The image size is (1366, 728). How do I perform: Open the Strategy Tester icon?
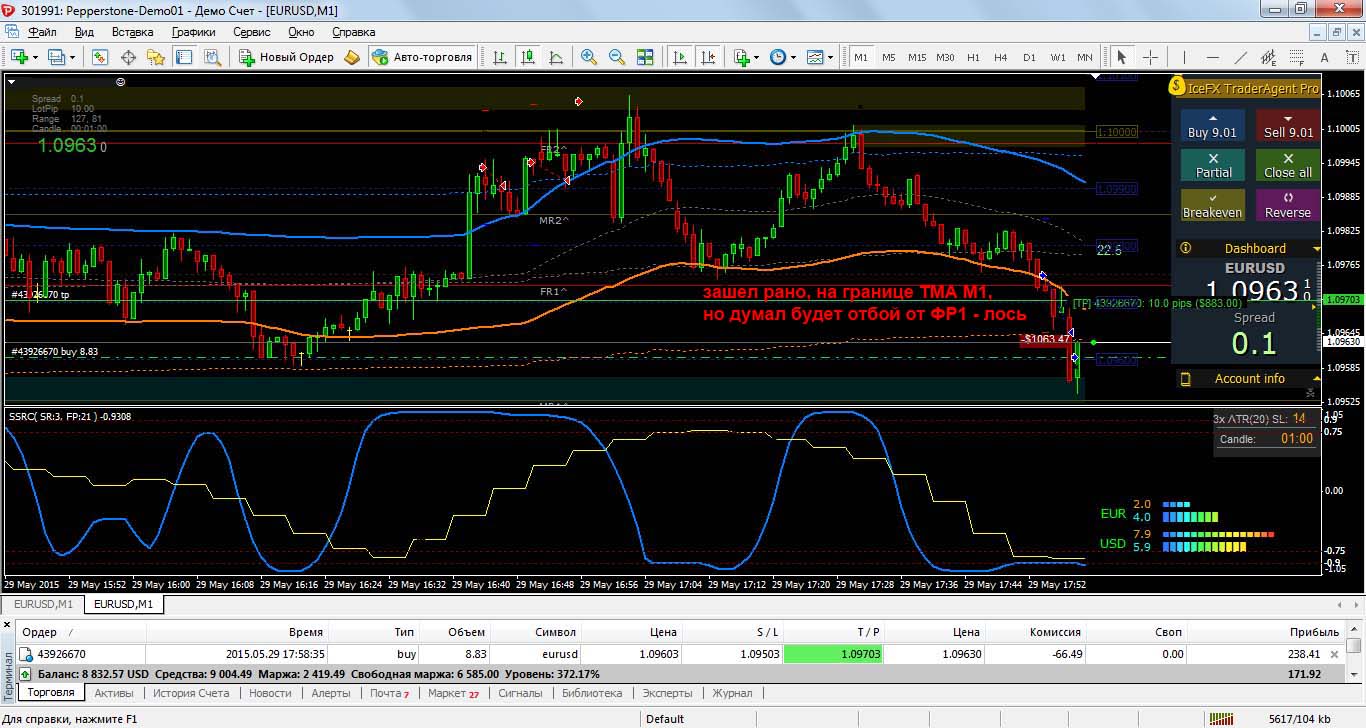(210, 57)
